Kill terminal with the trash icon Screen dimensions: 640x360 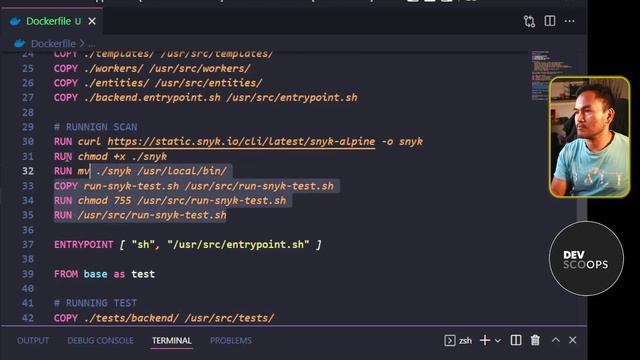pyautogui.click(x=535, y=340)
